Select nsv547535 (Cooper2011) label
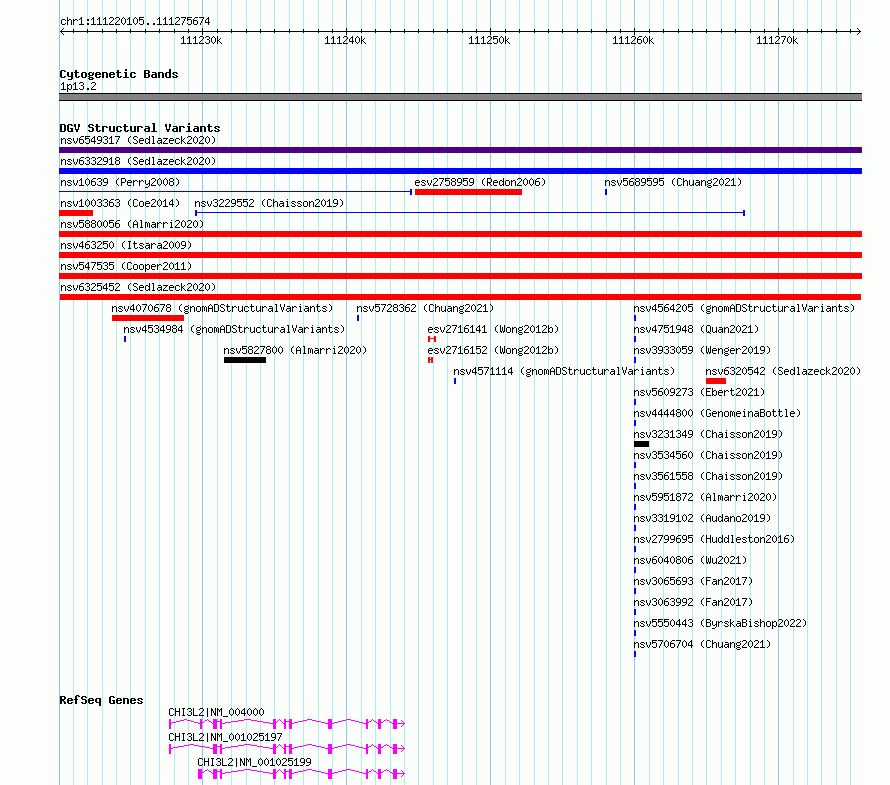 pos(126,266)
